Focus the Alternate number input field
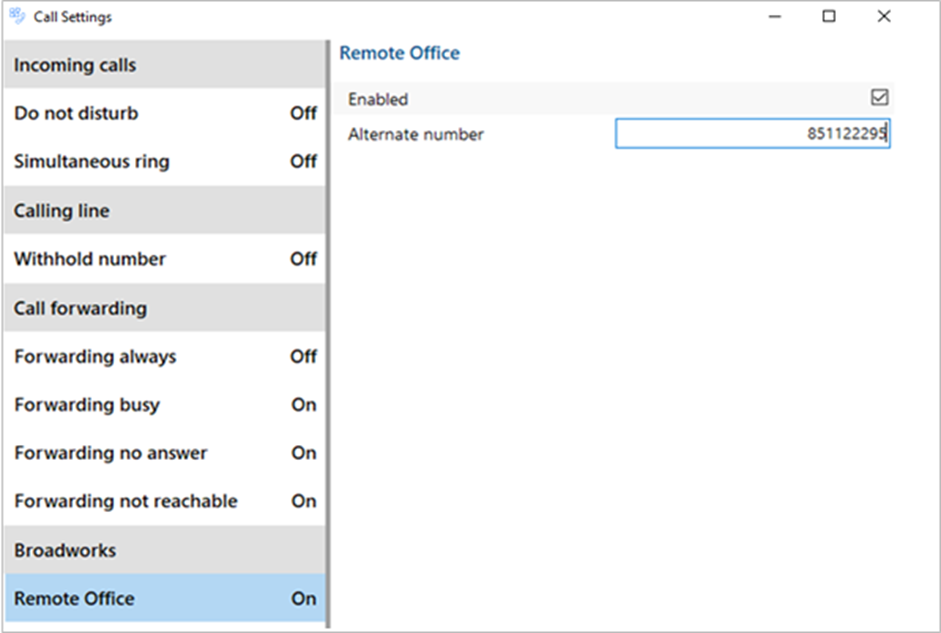Screen dimensions: 941x633 pos(753,133)
